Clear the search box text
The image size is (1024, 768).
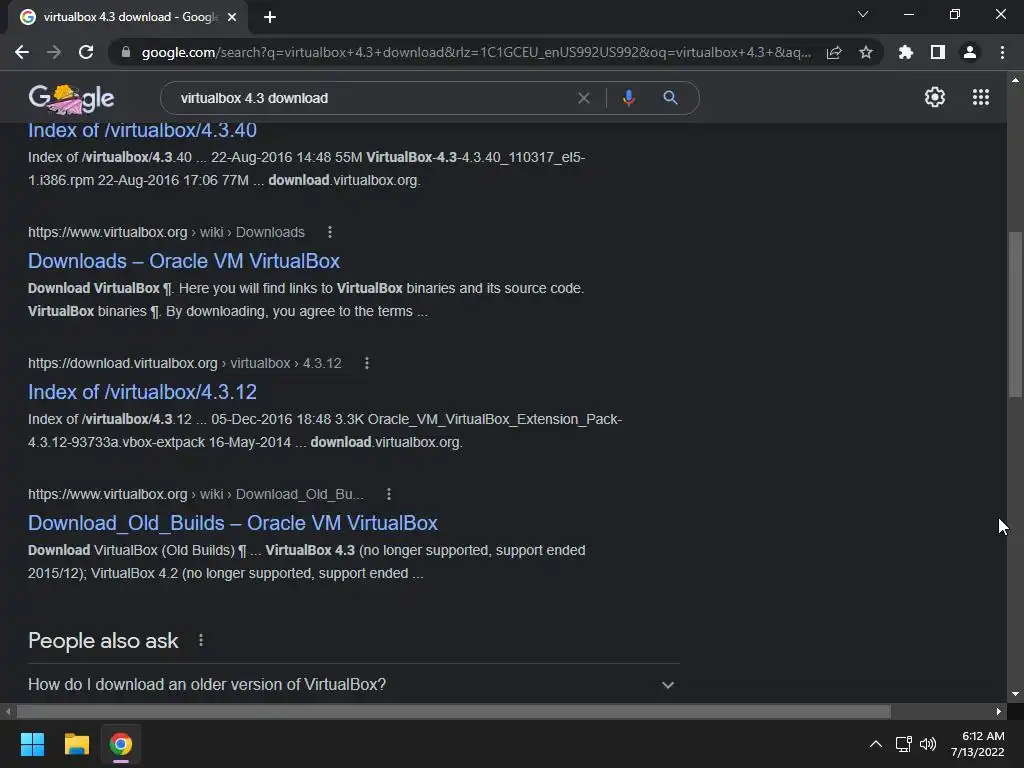(x=584, y=98)
